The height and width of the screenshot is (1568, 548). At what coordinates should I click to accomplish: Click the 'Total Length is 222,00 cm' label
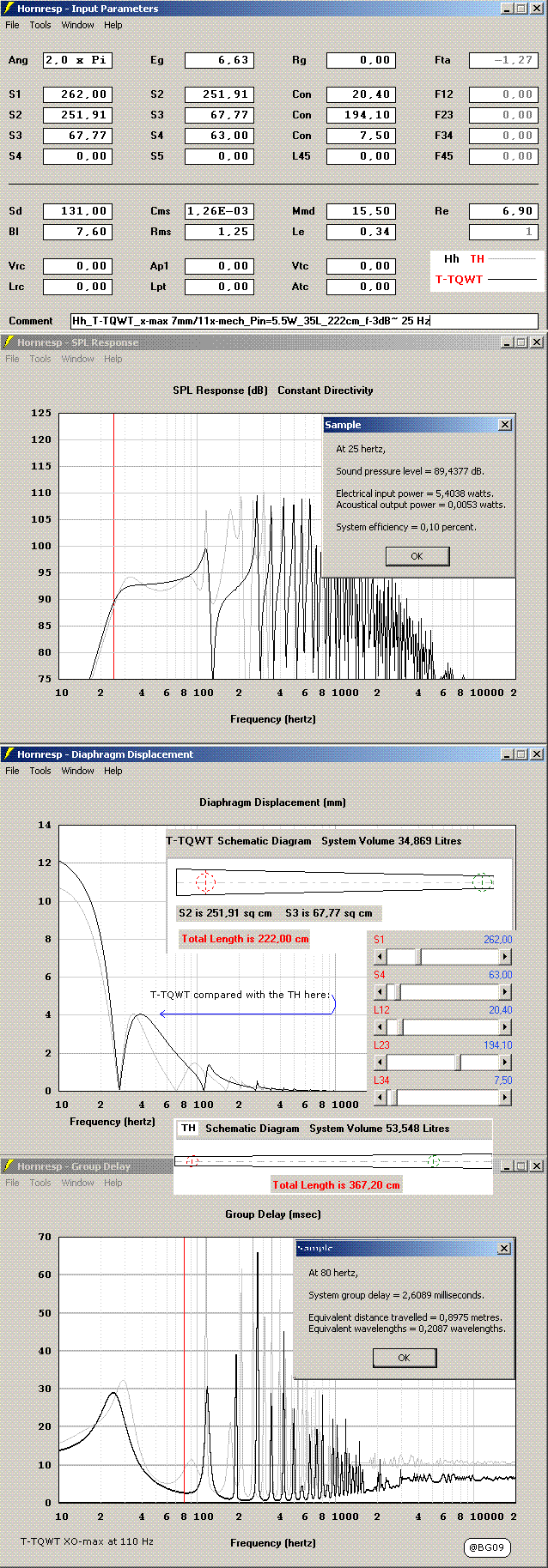(245, 939)
